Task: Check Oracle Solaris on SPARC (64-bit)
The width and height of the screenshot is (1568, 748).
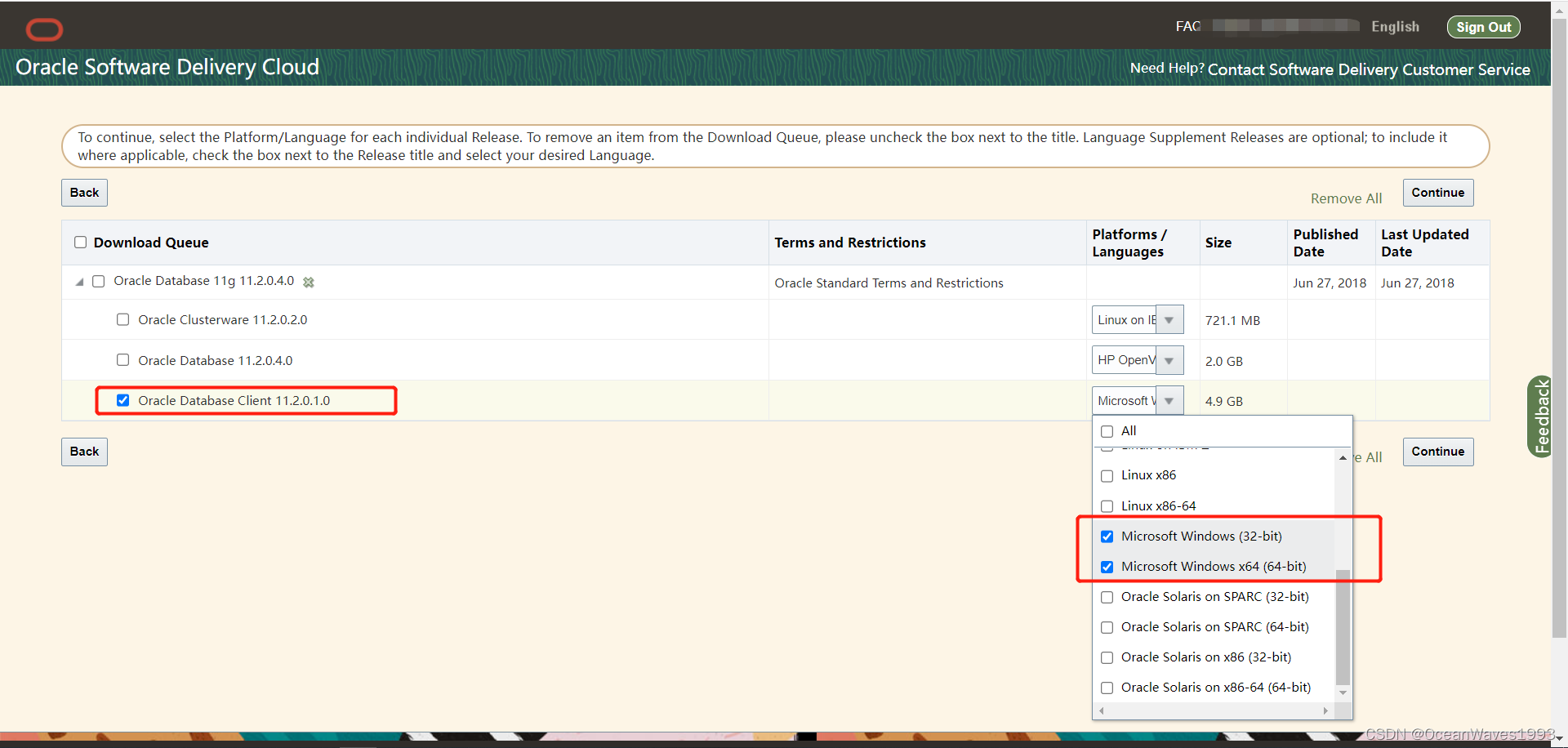Action: [x=1107, y=627]
